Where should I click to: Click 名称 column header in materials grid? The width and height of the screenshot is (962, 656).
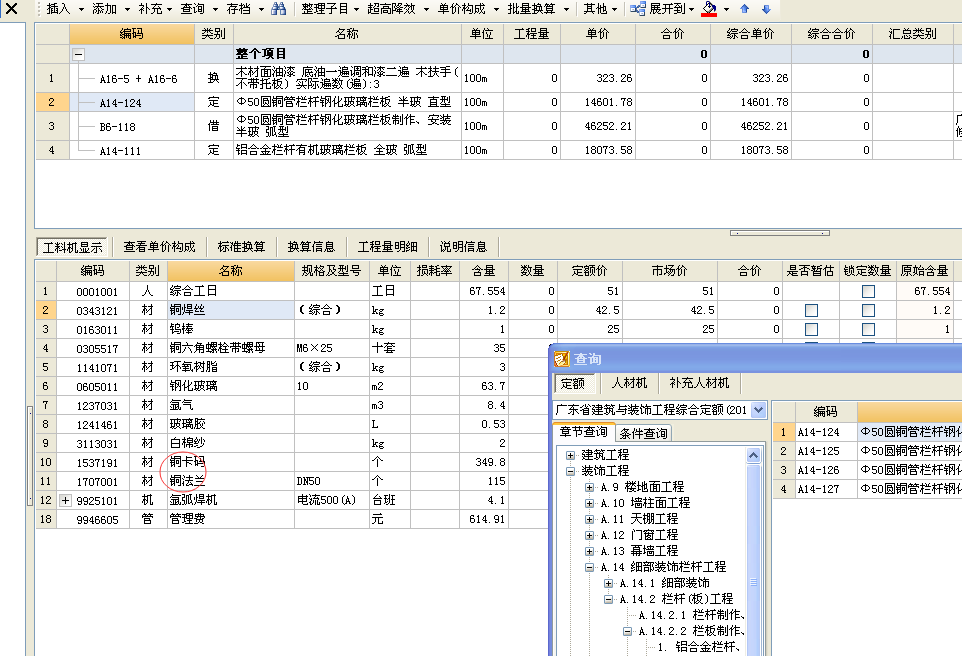[x=231, y=271]
